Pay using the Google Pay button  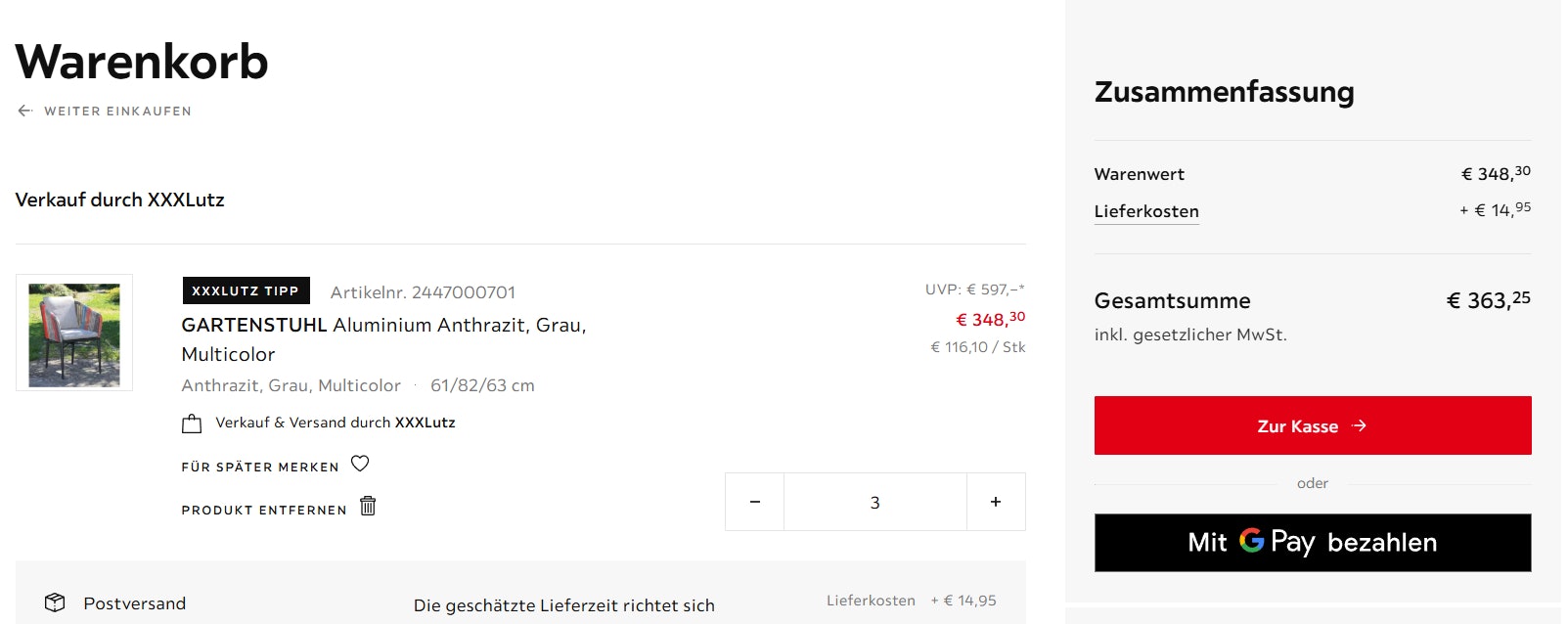pyautogui.click(x=1312, y=543)
